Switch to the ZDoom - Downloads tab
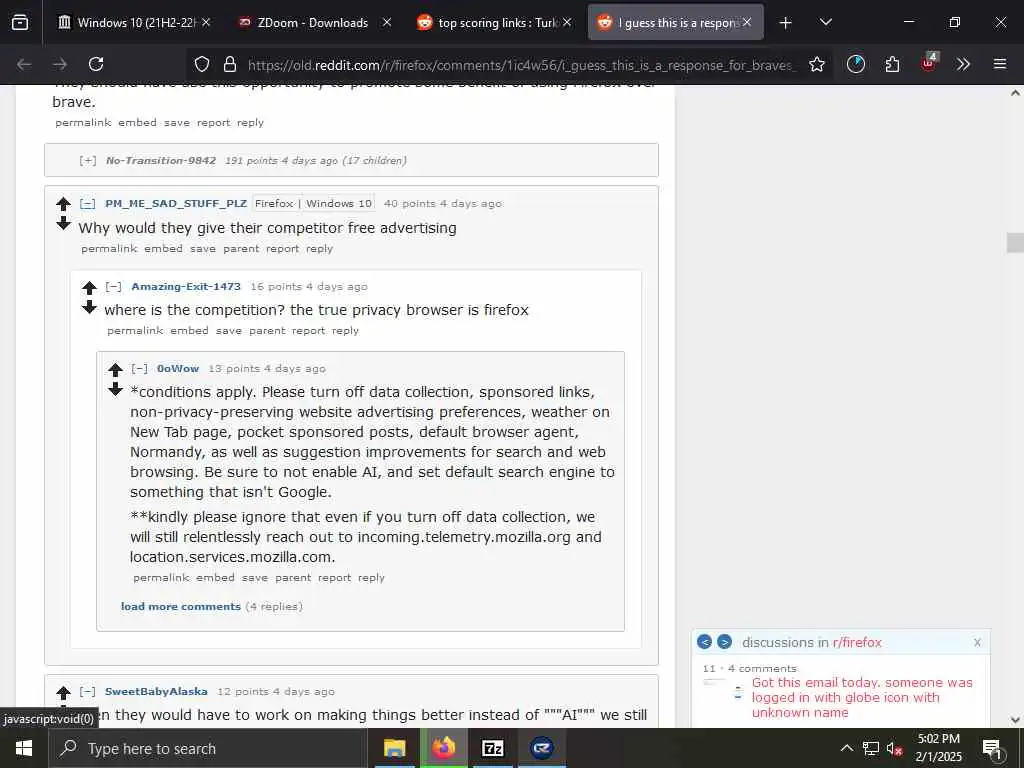This screenshot has height=768, width=1024. pos(315,22)
